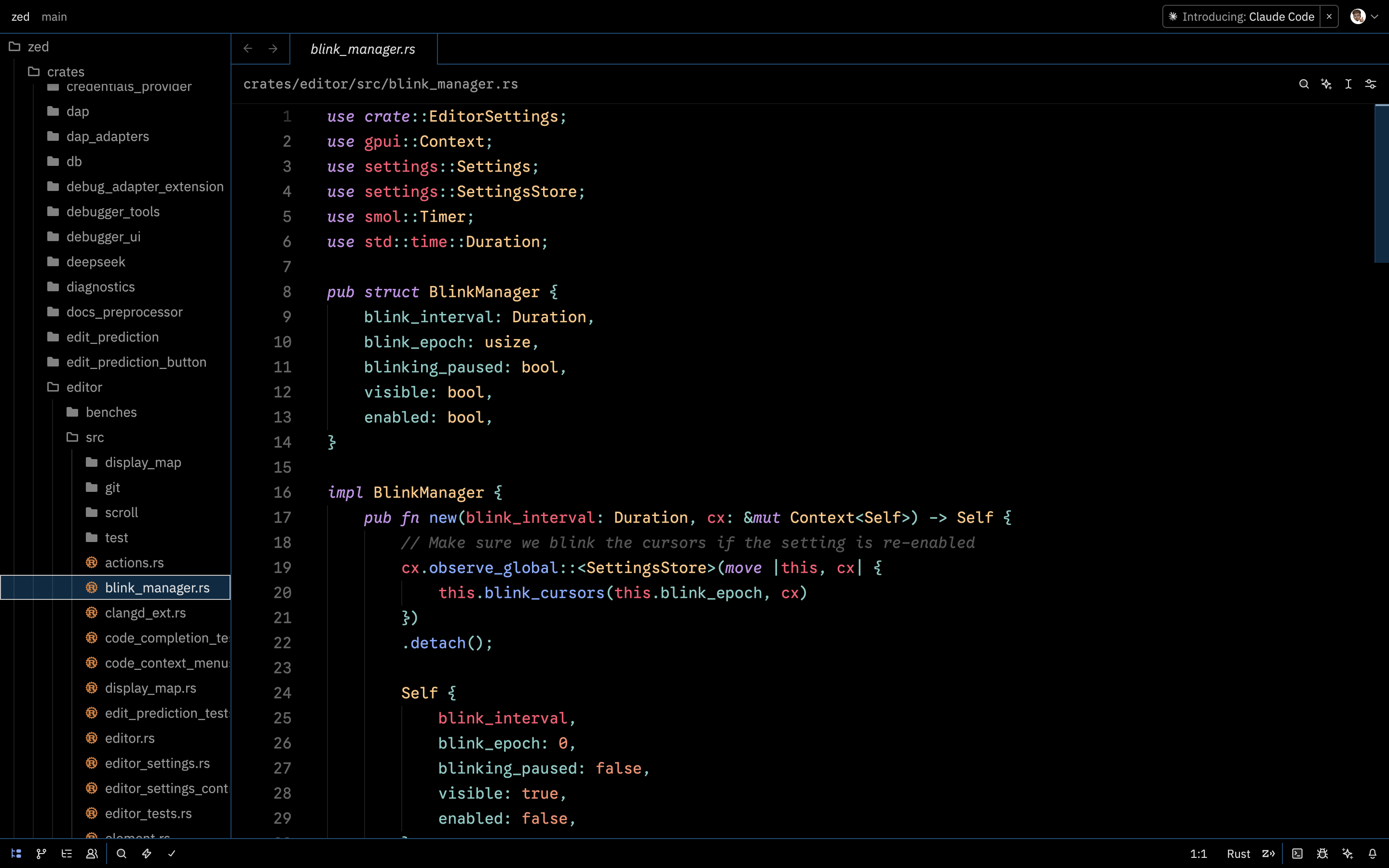Screen dimensions: 1389x868
Task: Click the 1:1 cursor position indicator
Action: point(1198,854)
